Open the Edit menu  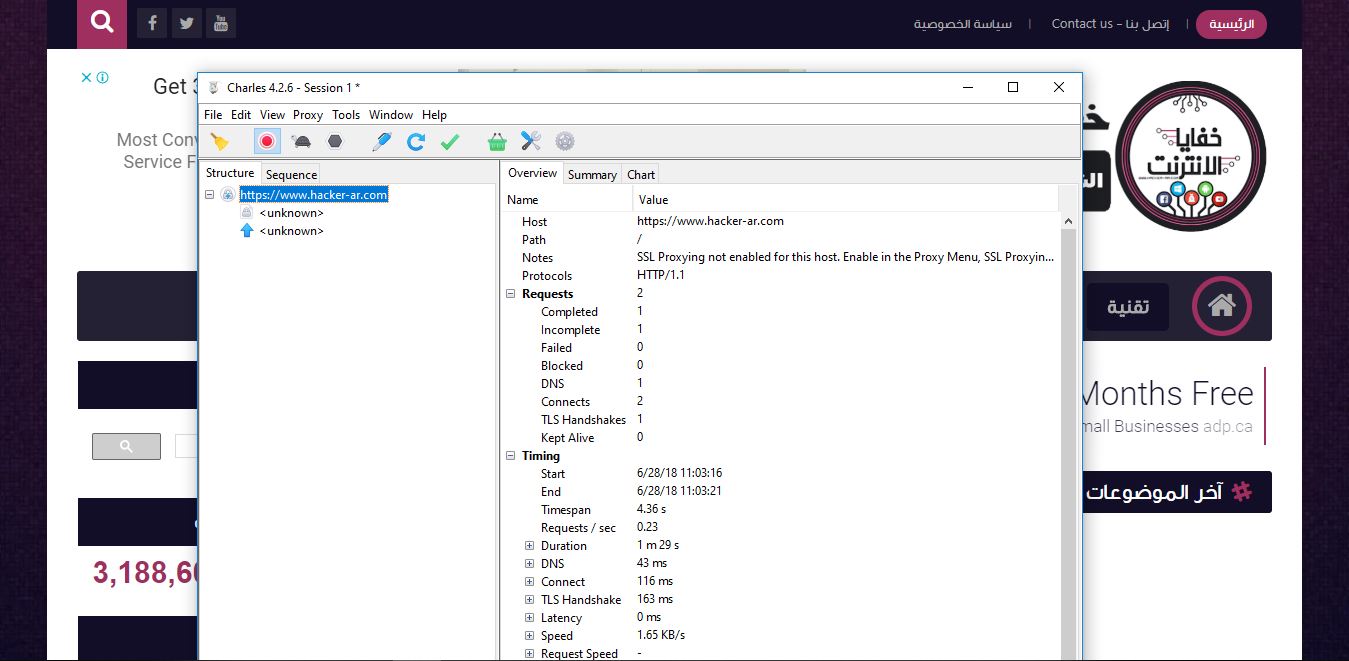point(241,115)
